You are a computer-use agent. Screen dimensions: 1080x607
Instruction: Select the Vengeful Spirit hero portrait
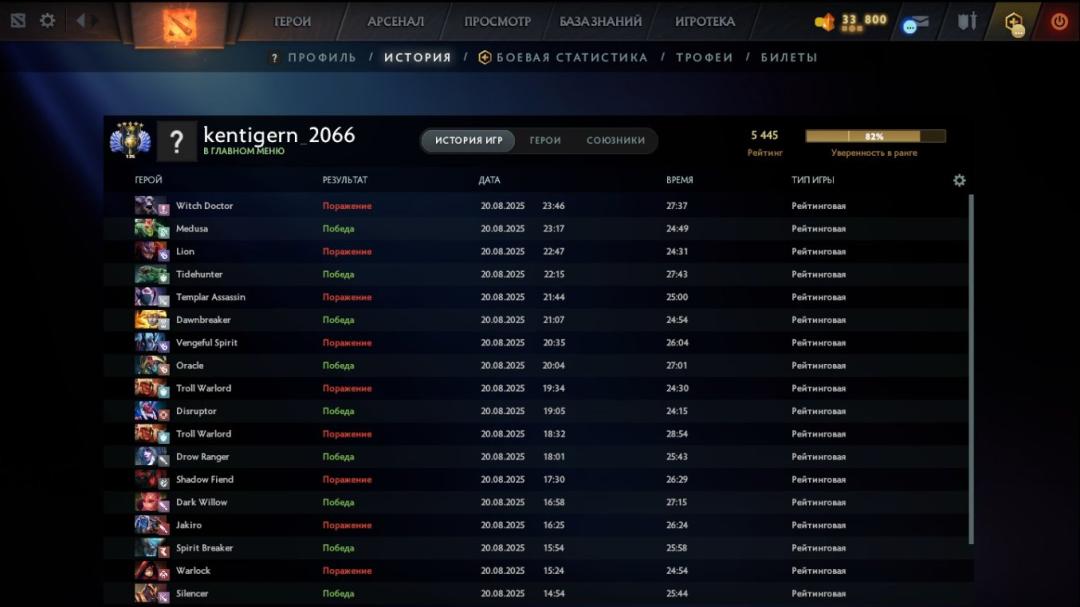pyautogui.click(x=152, y=342)
